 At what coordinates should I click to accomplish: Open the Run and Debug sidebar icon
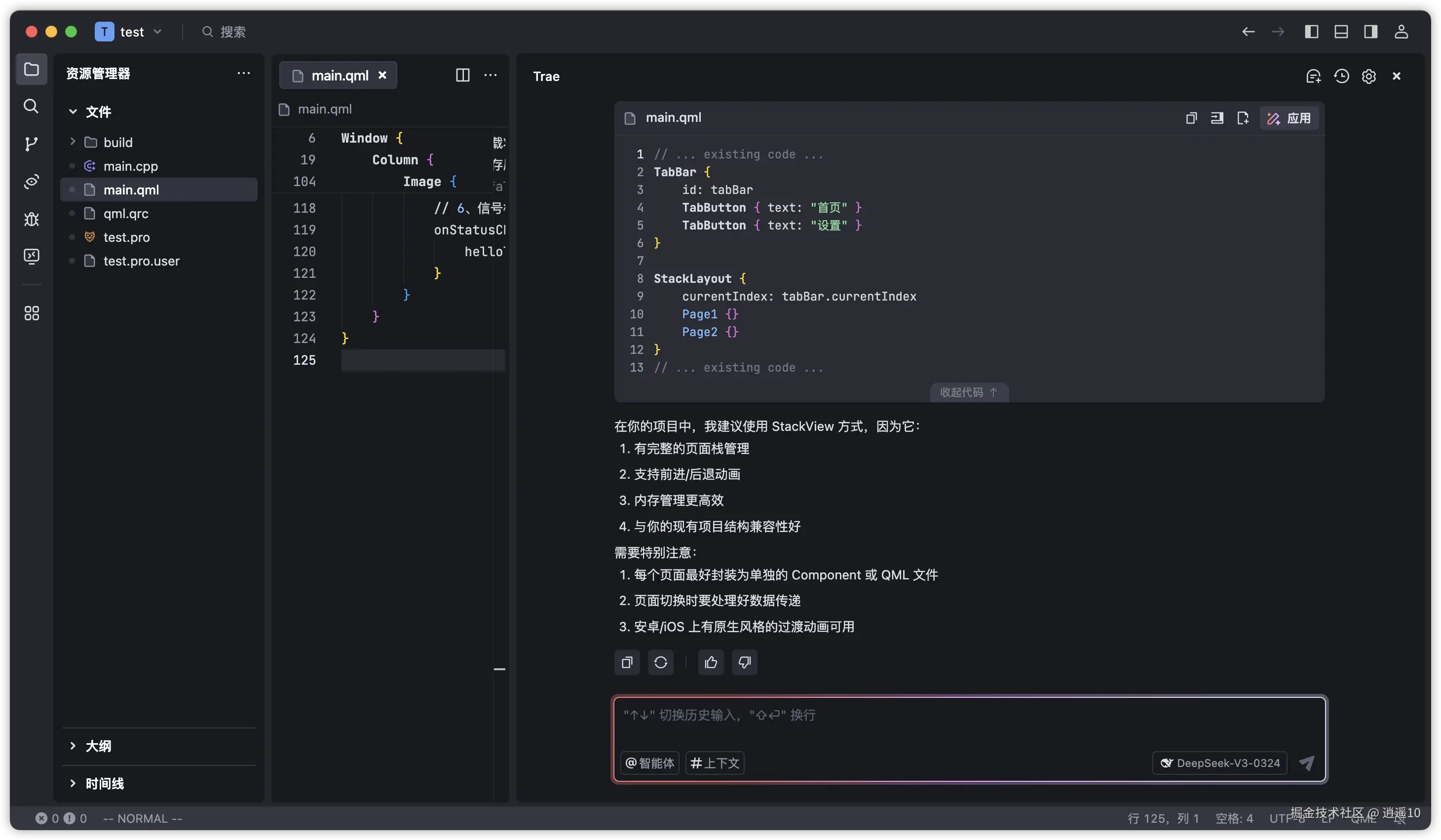pos(32,219)
